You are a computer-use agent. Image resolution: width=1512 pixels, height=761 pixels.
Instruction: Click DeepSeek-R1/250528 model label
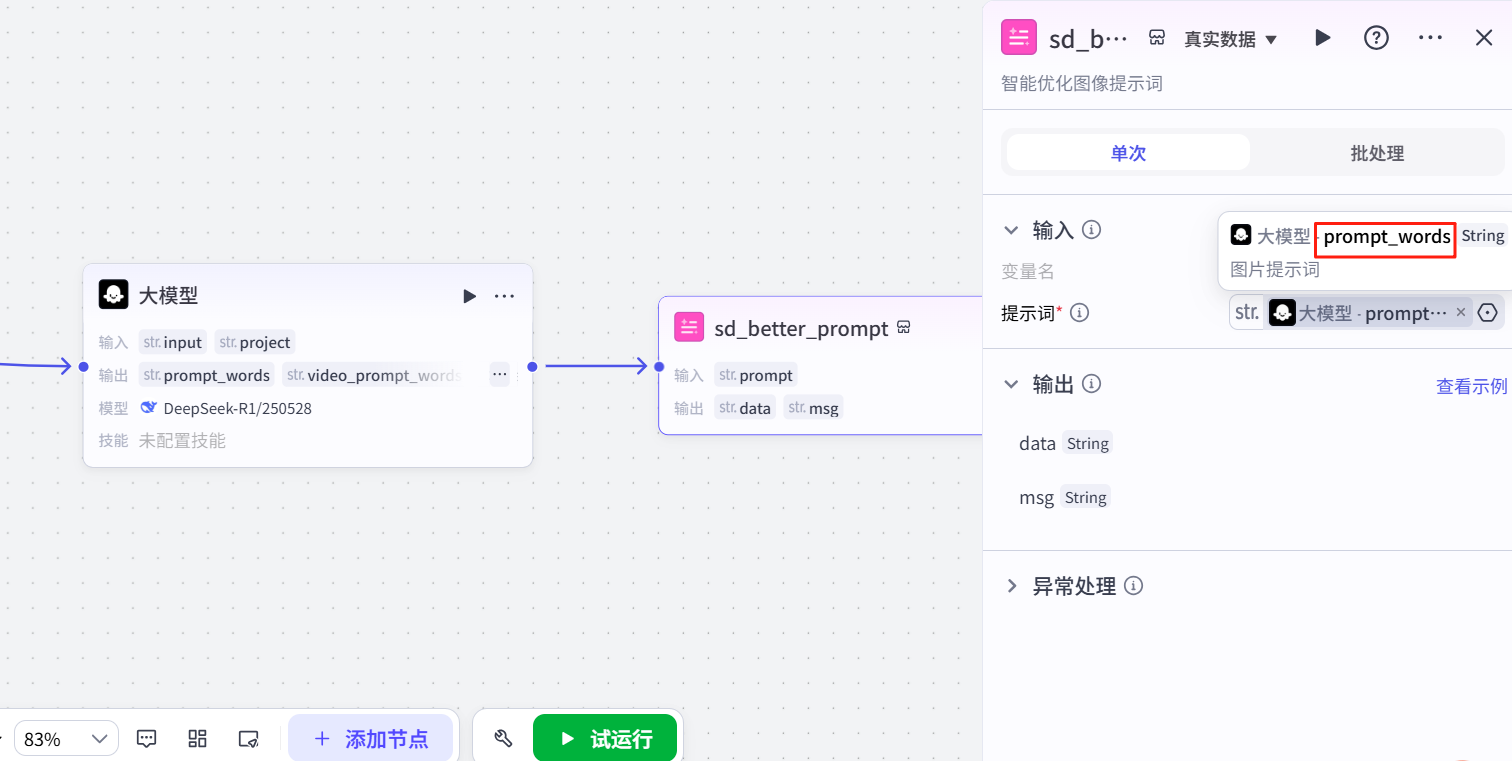[x=237, y=408]
